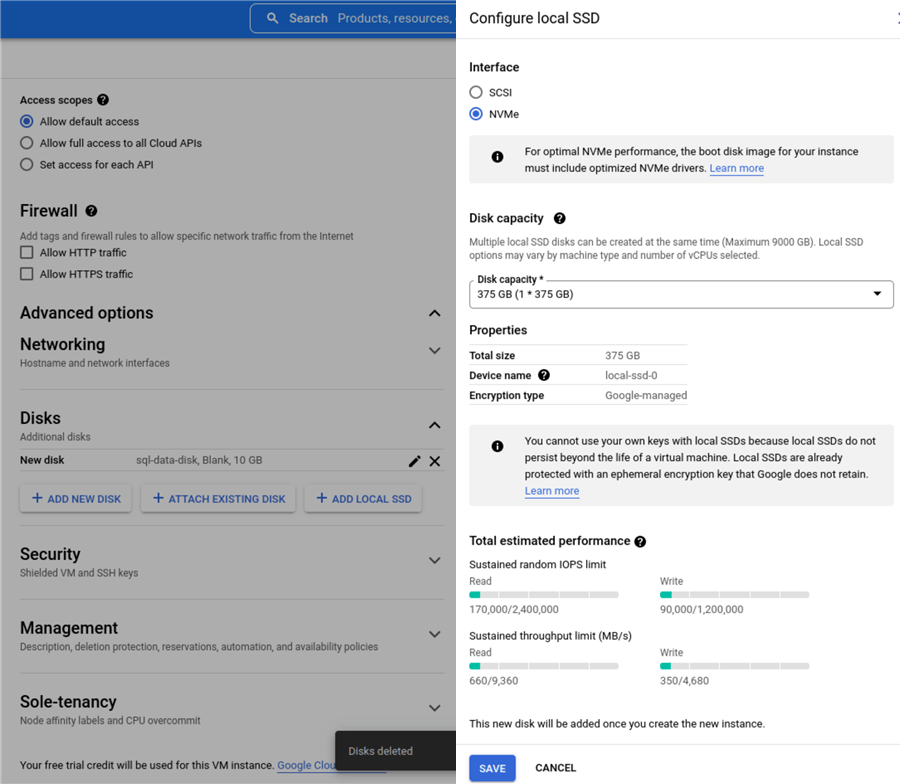The image size is (900, 784).
Task: Click the 170,000/2,400,000 read IOPS value
Action: (514, 610)
